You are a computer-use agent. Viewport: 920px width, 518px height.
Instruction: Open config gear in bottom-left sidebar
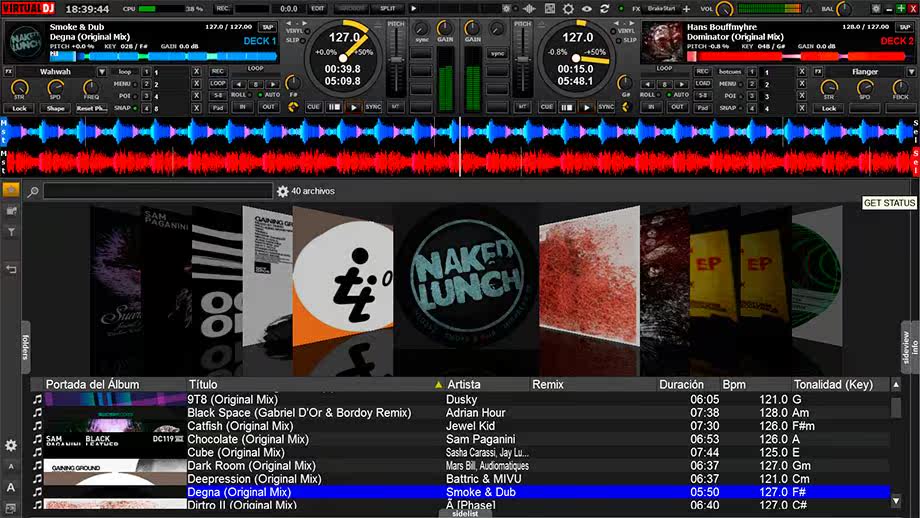11,445
